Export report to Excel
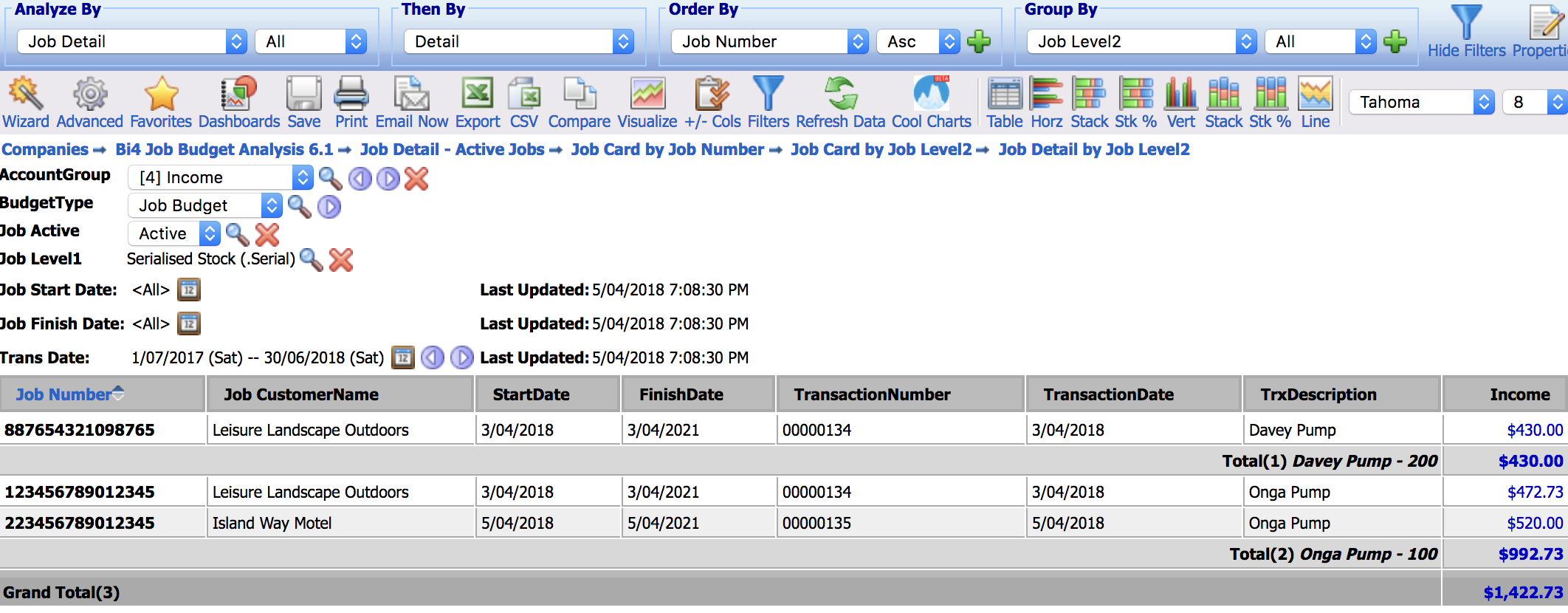 tap(478, 103)
